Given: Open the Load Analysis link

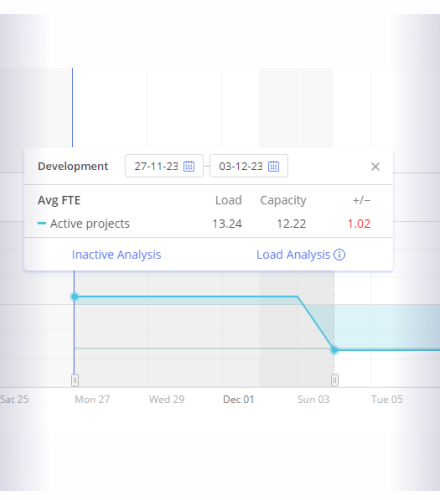Looking at the screenshot, I should 293,255.
